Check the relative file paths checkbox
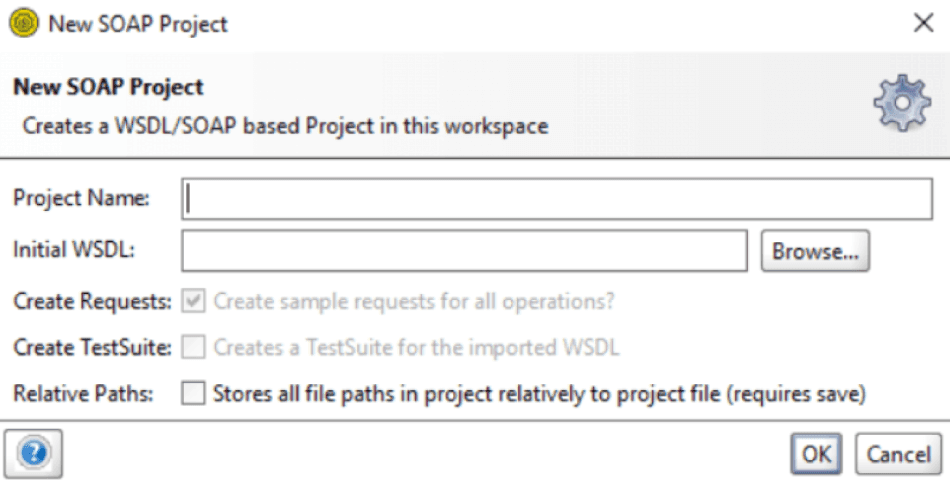Screen dimensions: 950x481 pyautogui.click(x=193, y=394)
